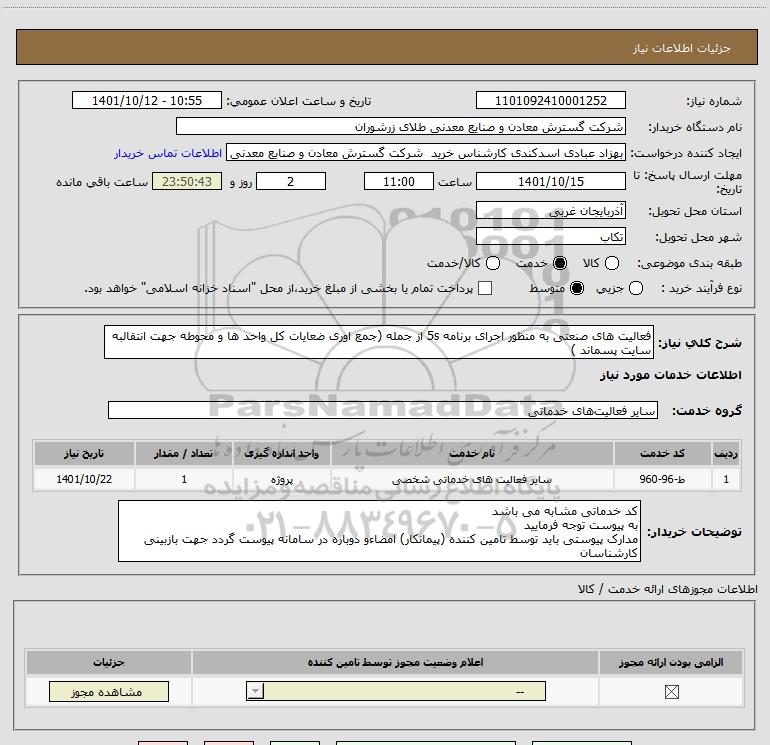Click the تاریخ نیاز column header
Viewport: 770px width, 745px height.
click(84, 453)
